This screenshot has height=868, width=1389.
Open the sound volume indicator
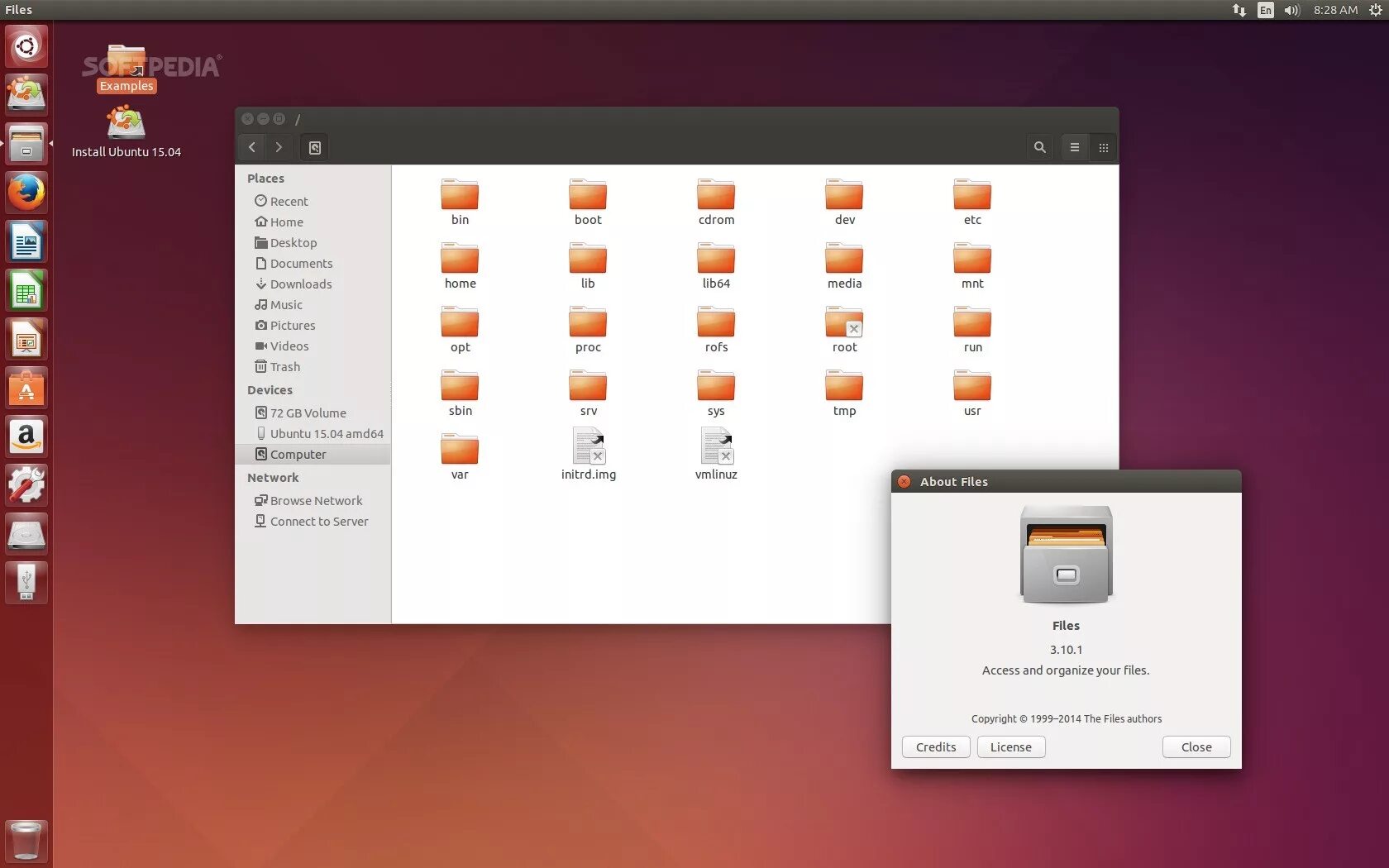(1292, 10)
